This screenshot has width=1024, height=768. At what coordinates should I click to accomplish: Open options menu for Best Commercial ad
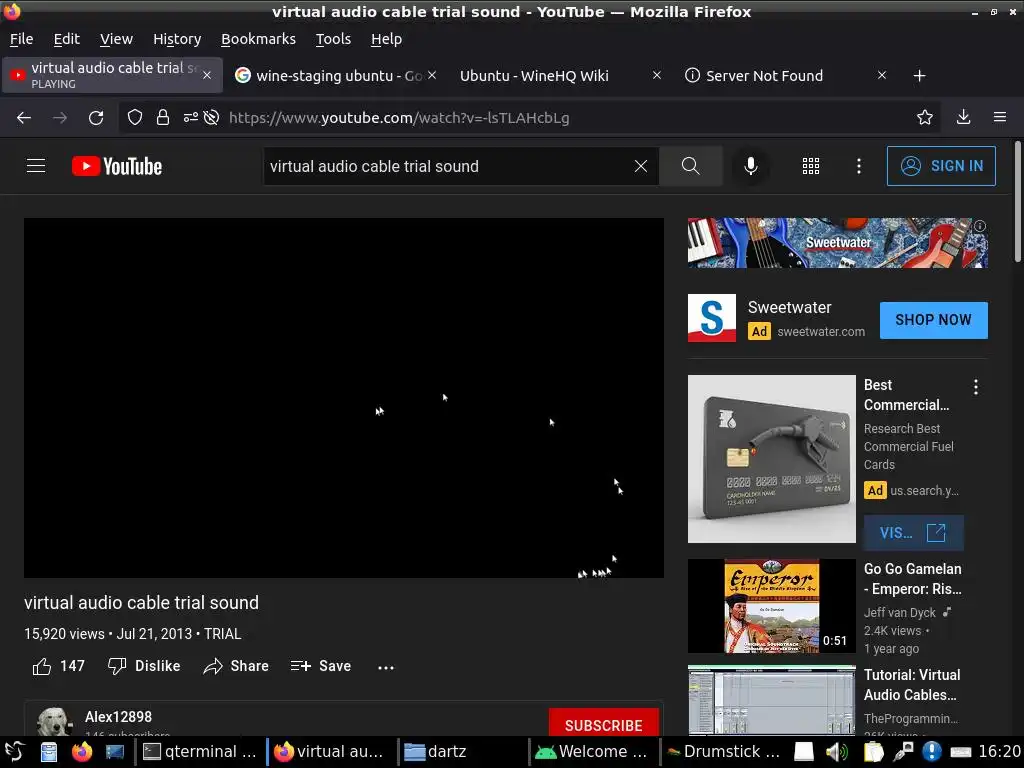coord(976,387)
